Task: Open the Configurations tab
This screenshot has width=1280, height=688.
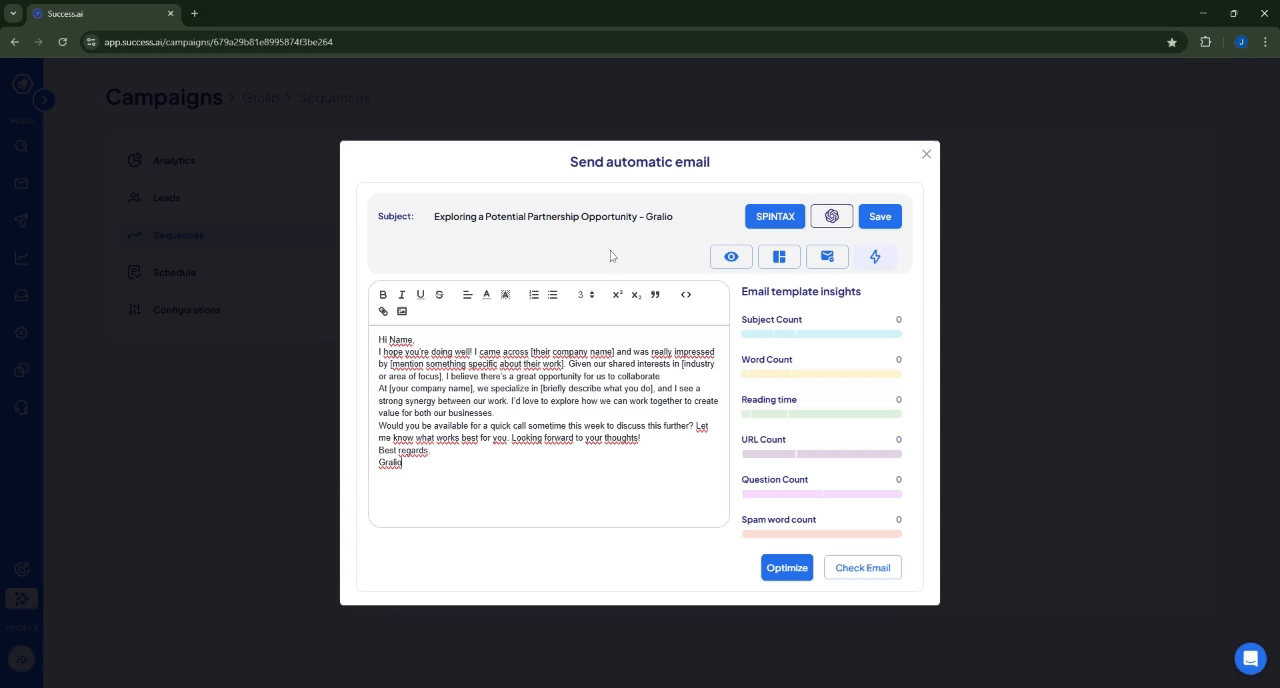Action: (186, 310)
